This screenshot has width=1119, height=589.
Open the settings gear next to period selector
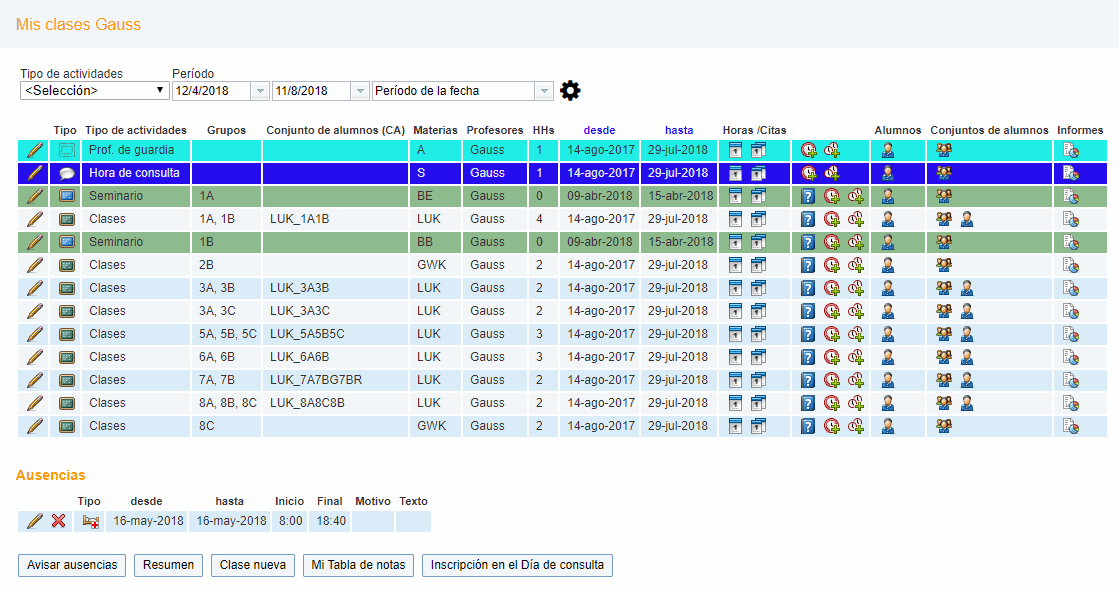click(570, 91)
